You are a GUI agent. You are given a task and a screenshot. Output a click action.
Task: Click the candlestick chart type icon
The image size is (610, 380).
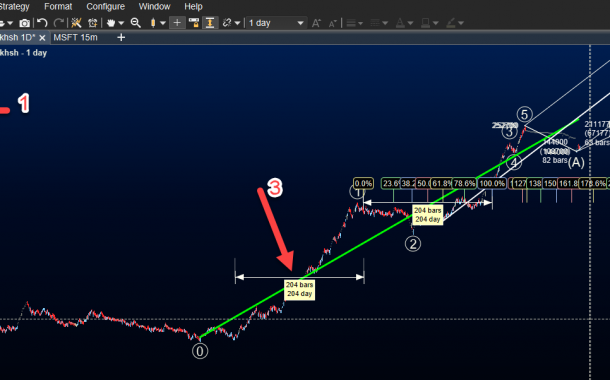point(153,23)
